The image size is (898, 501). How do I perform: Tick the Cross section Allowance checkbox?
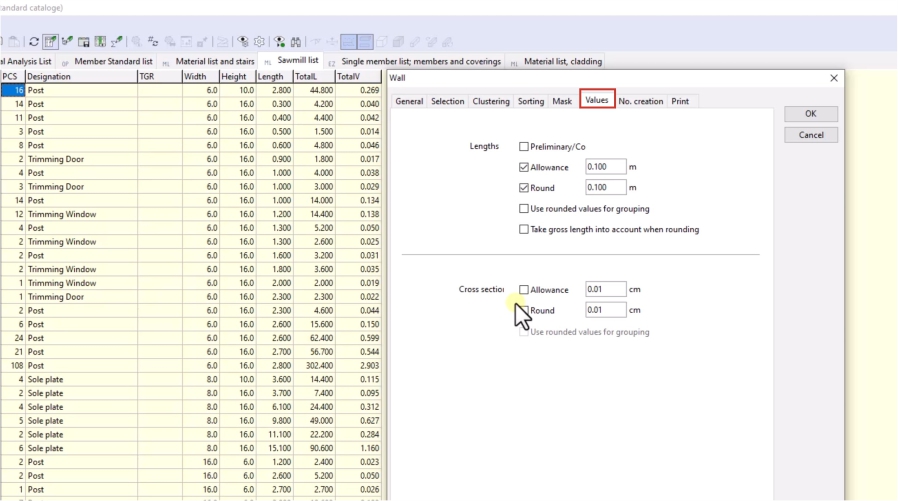[524, 290]
